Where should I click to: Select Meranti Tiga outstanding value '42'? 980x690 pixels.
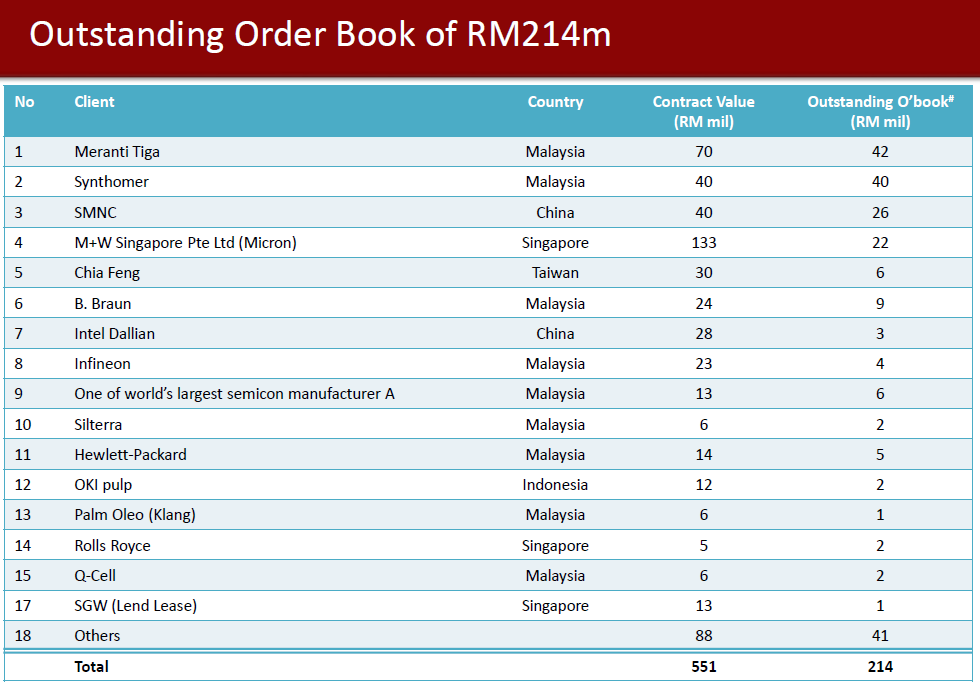(x=880, y=152)
